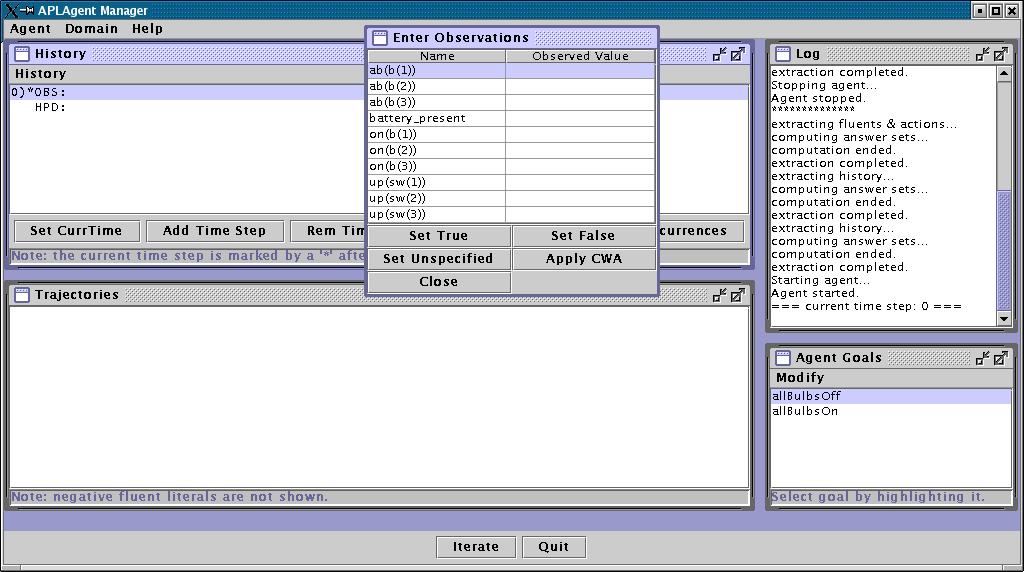Click the Add Time Step button
Image resolution: width=1024 pixels, height=572 pixels.
pos(214,231)
